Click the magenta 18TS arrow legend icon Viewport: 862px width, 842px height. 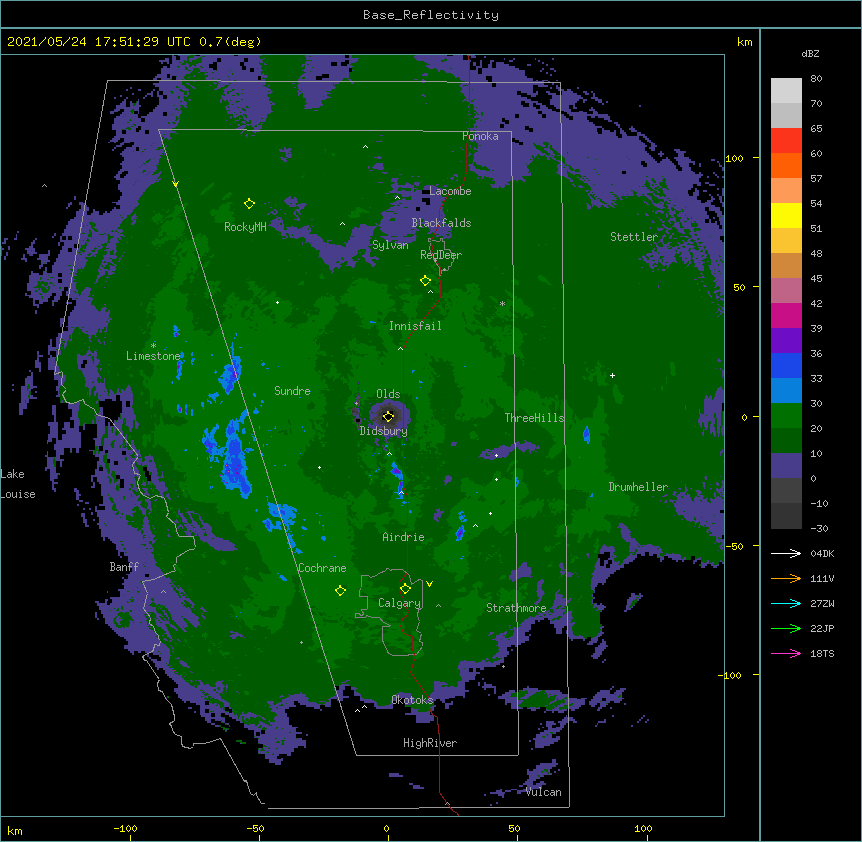click(x=786, y=653)
